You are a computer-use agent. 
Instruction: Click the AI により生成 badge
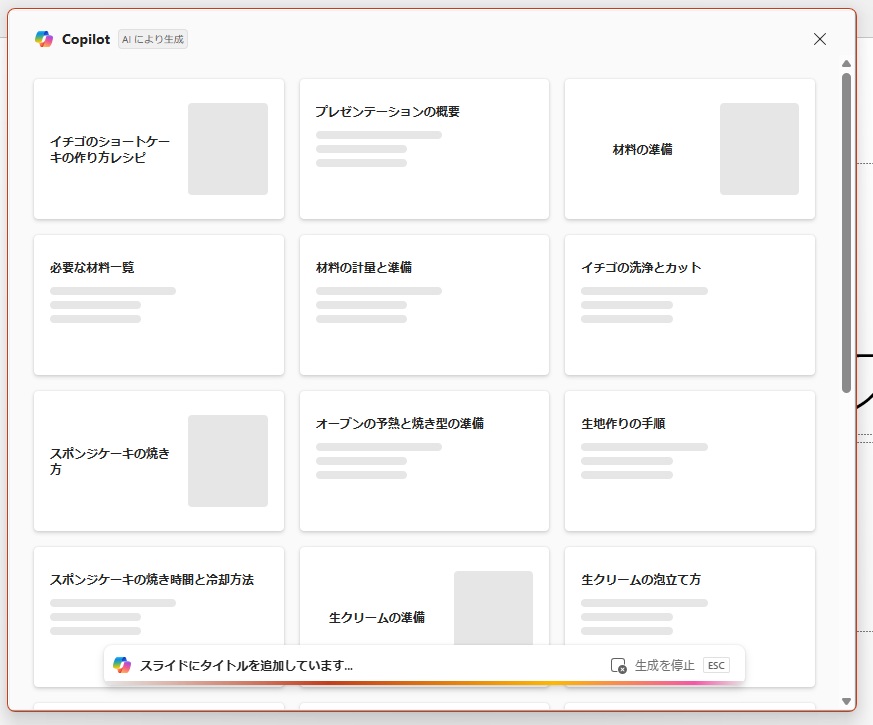click(x=153, y=39)
